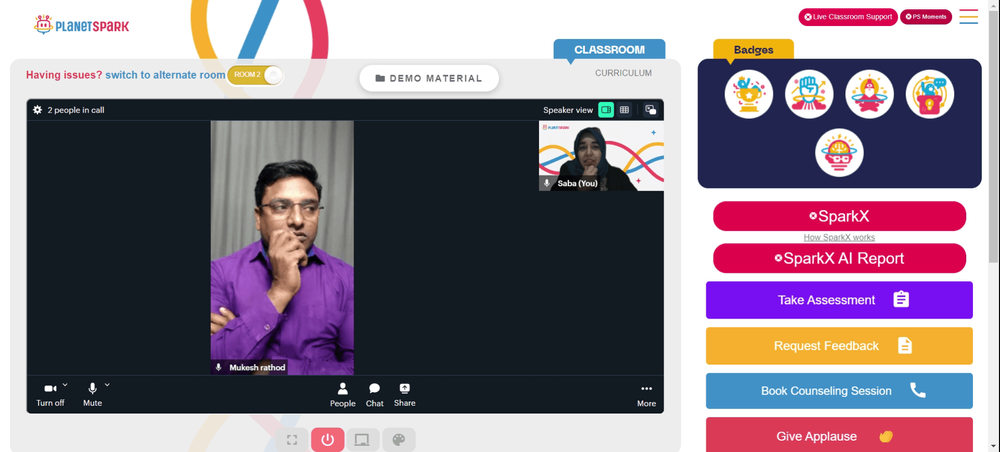
Task: Select the lock and lightbulb badge
Action: point(930,94)
